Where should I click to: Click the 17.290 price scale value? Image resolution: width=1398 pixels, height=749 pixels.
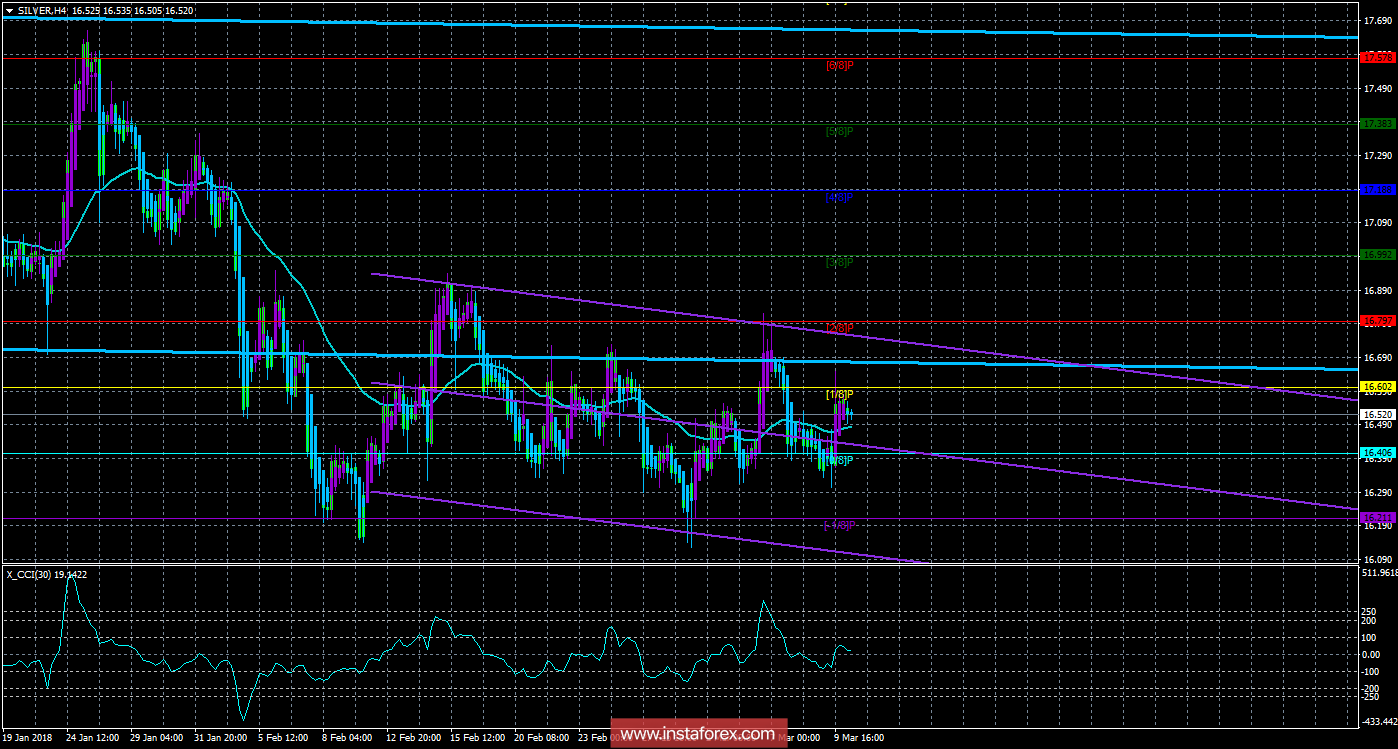1377,155
